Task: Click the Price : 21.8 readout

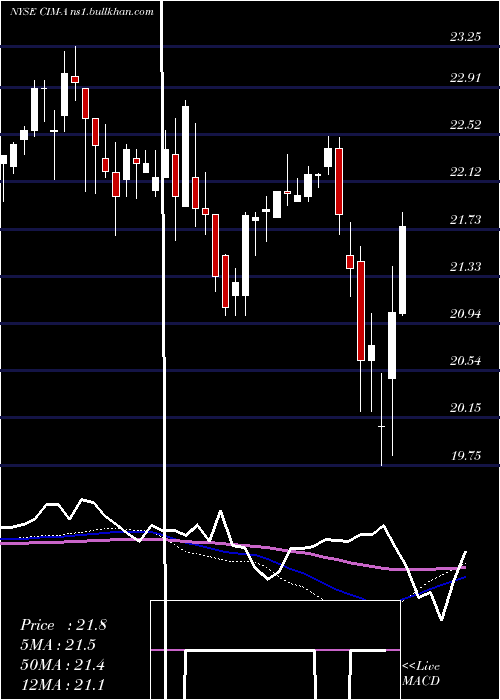Action: pyautogui.click(x=63, y=625)
